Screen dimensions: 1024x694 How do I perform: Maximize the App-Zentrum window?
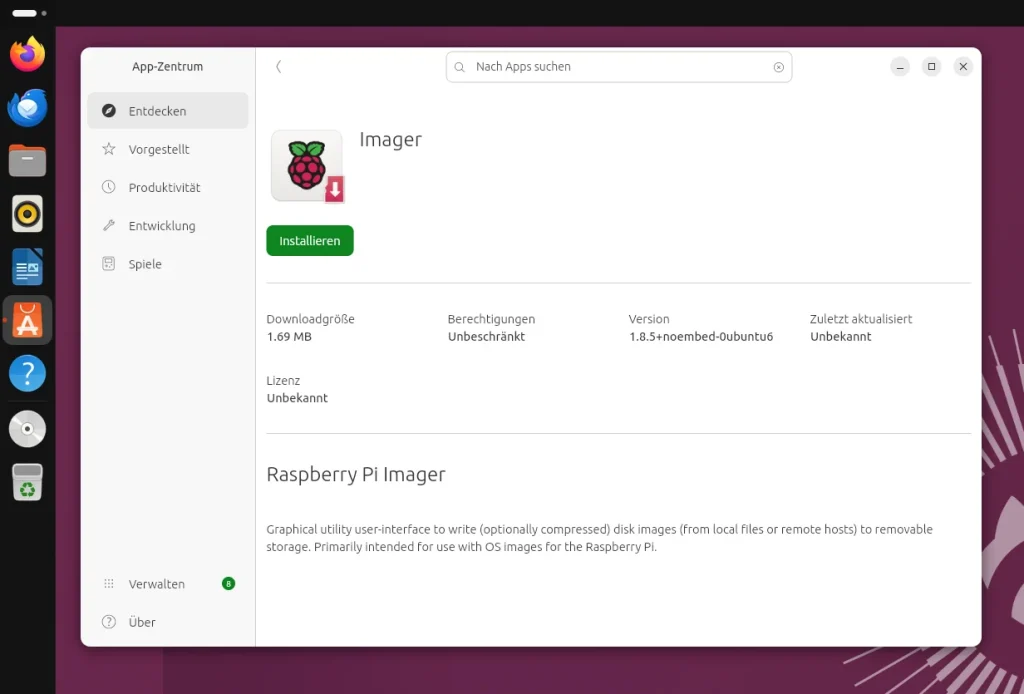[x=931, y=67]
